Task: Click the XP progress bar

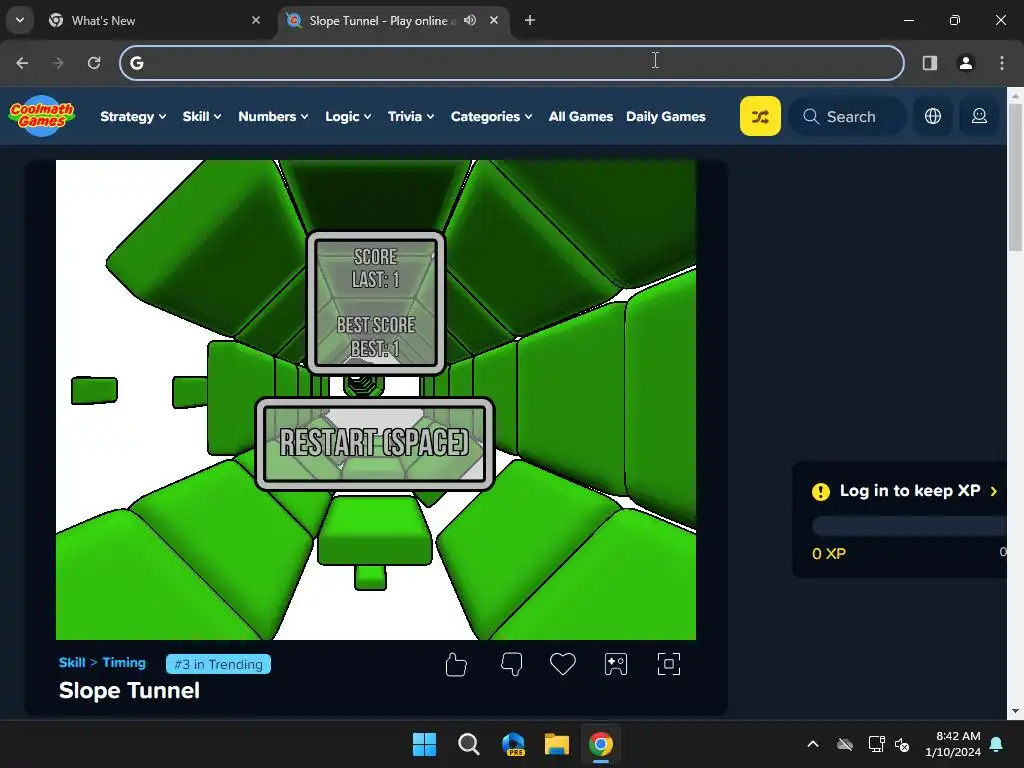Action: pos(908,526)
